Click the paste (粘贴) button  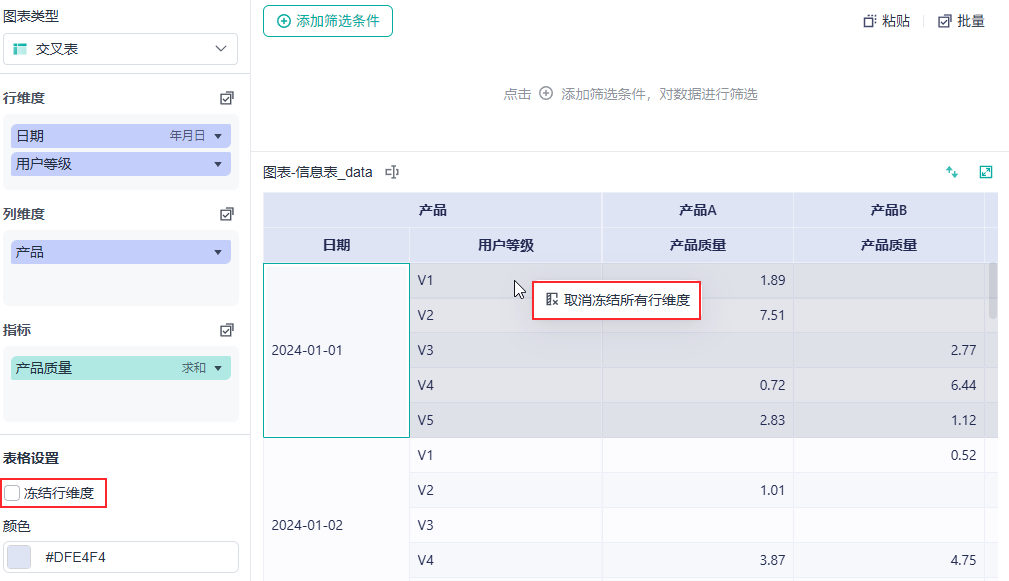(887, 21)
